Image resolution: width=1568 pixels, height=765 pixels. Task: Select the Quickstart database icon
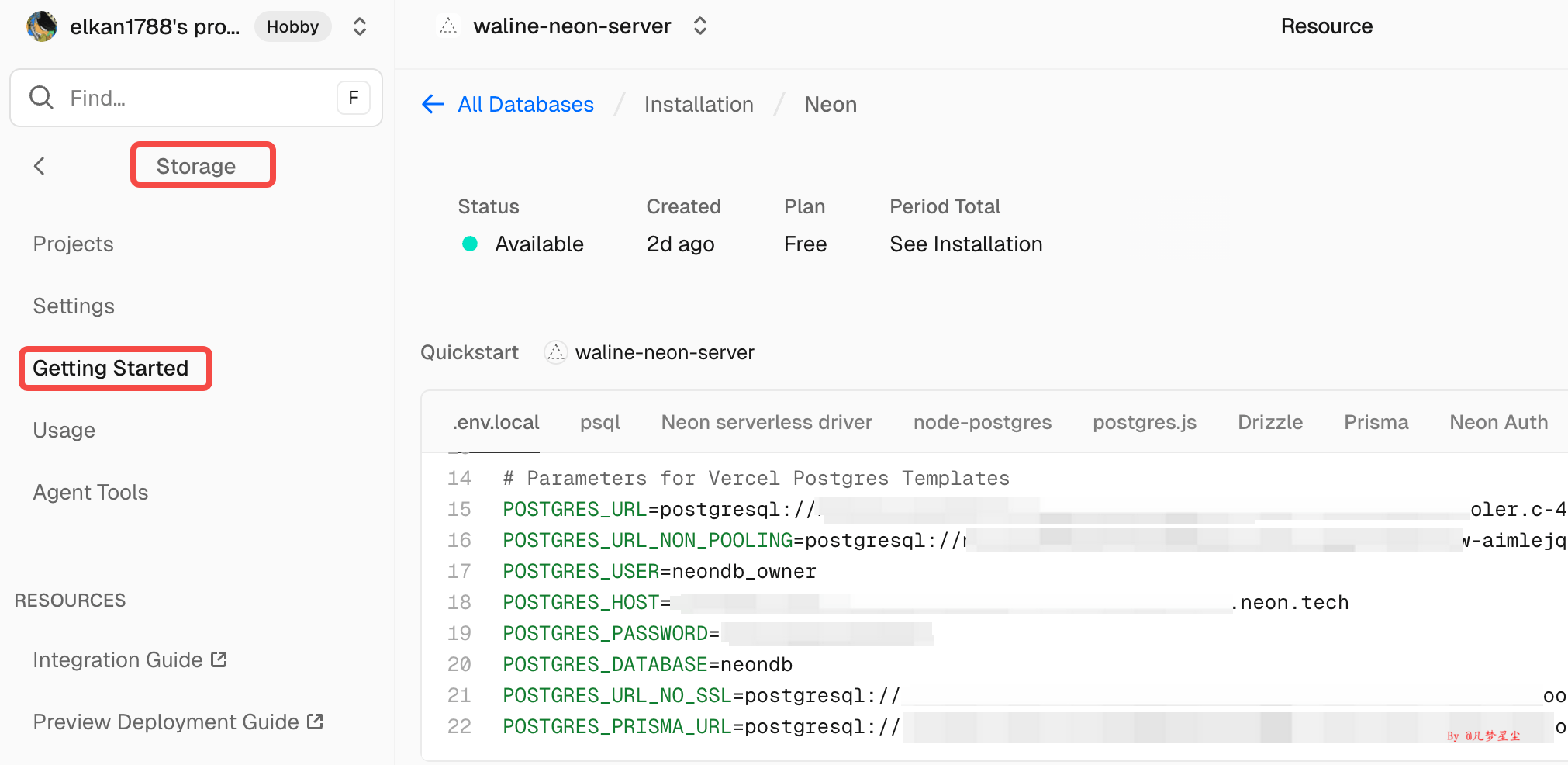click(x=555, y=352)
